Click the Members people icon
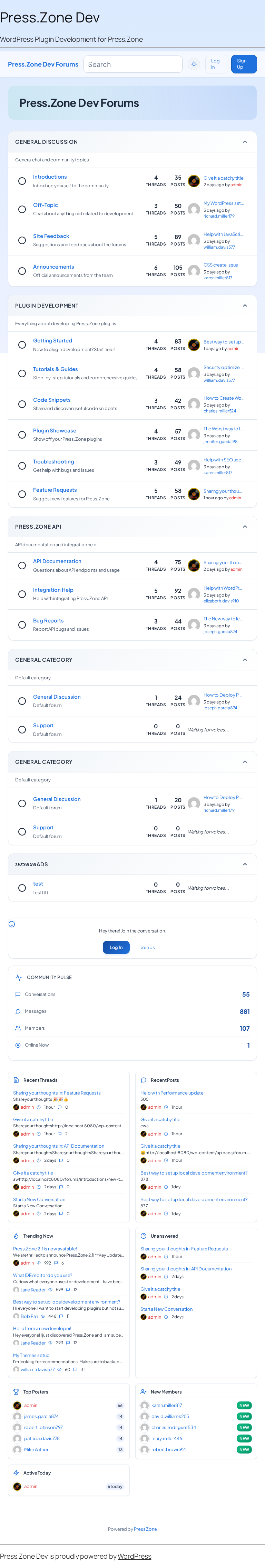The image size is (265, 1568). pos(18,1028)
